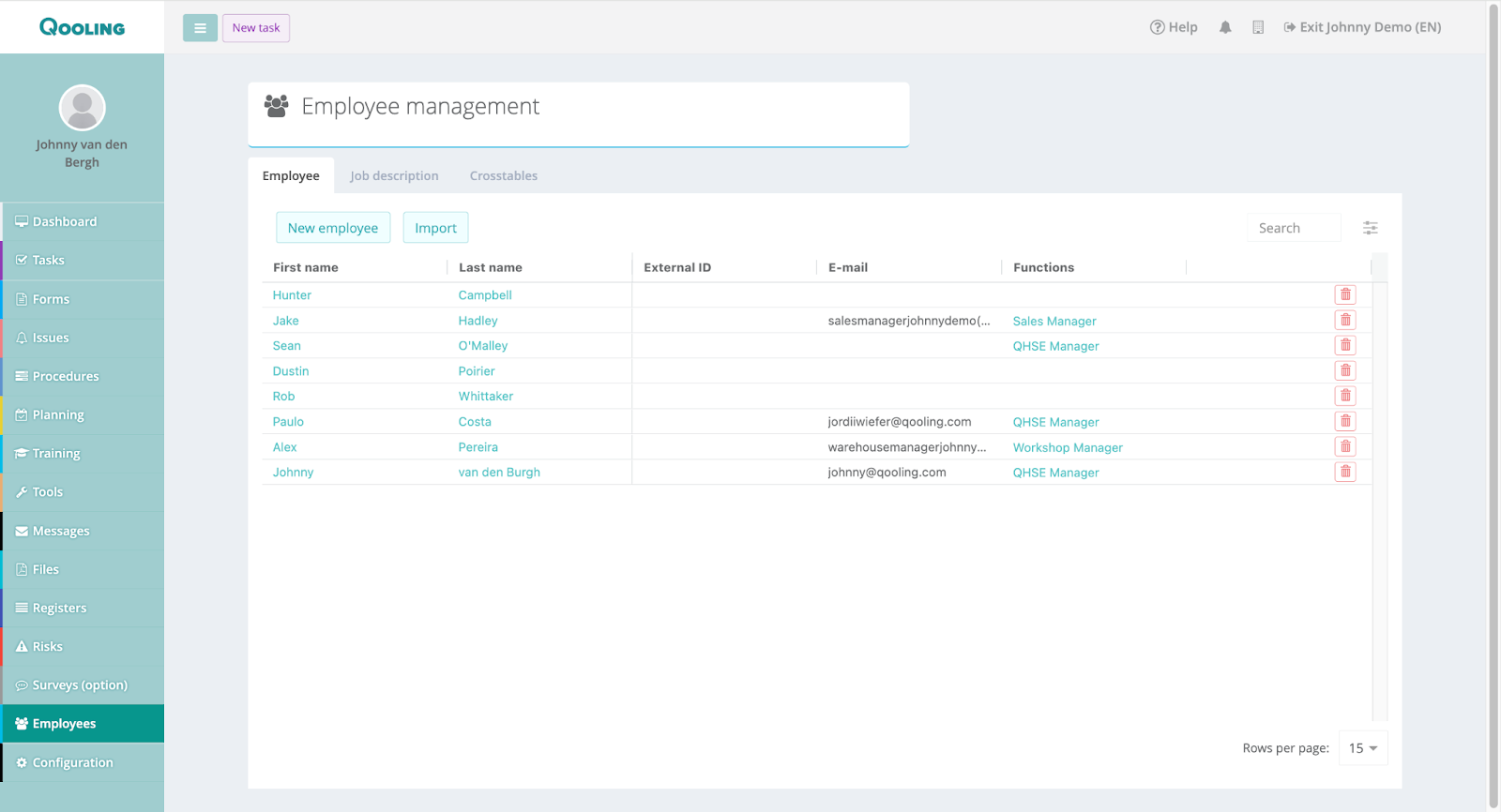This screenshot has width=1501, height=812.
Task: Open Sean O'Malley's QHSE Manager link
Action: click(x=1055, y=346)
